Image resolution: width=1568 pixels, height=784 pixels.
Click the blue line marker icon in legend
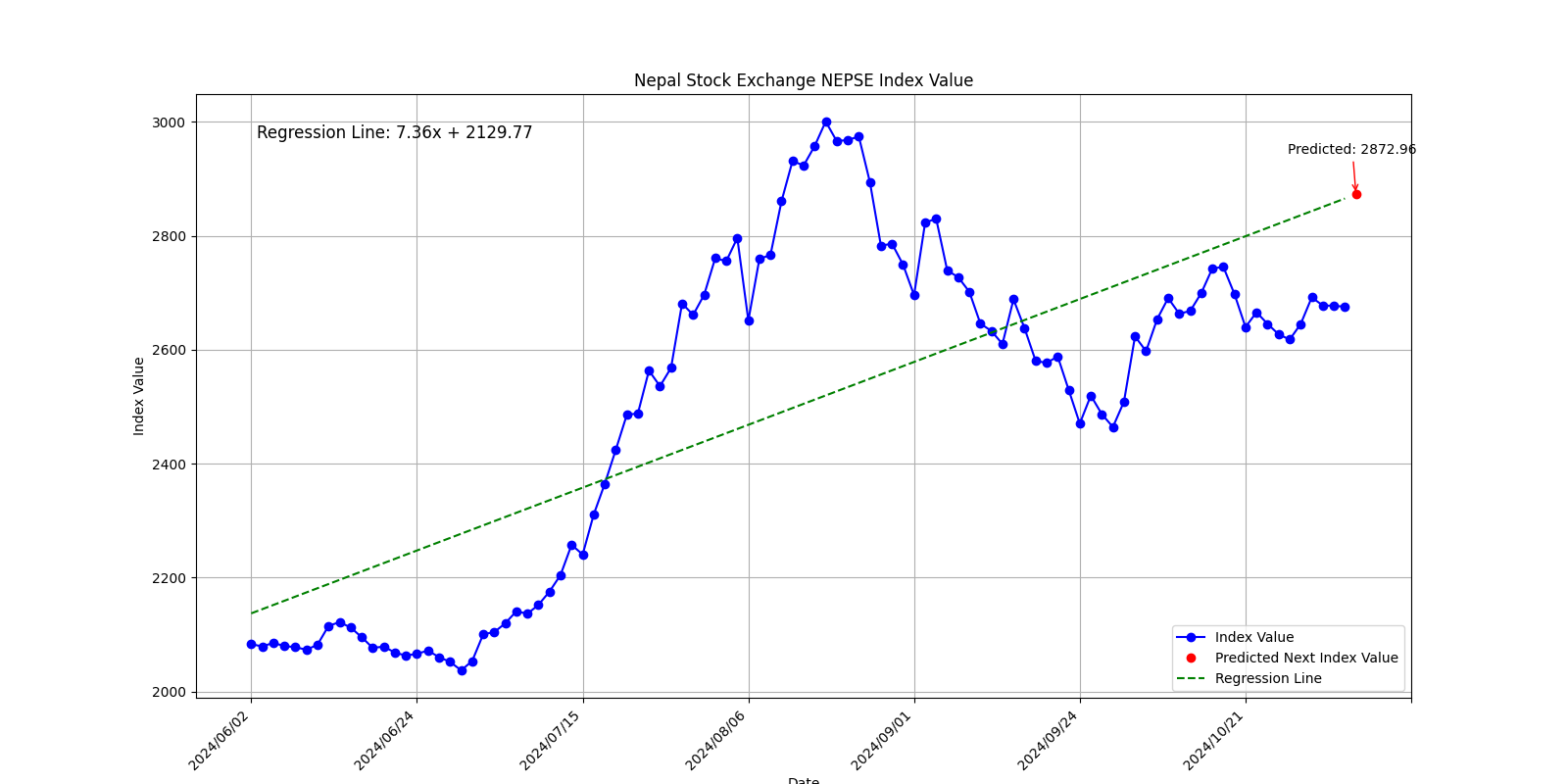tap(1191, 637)
